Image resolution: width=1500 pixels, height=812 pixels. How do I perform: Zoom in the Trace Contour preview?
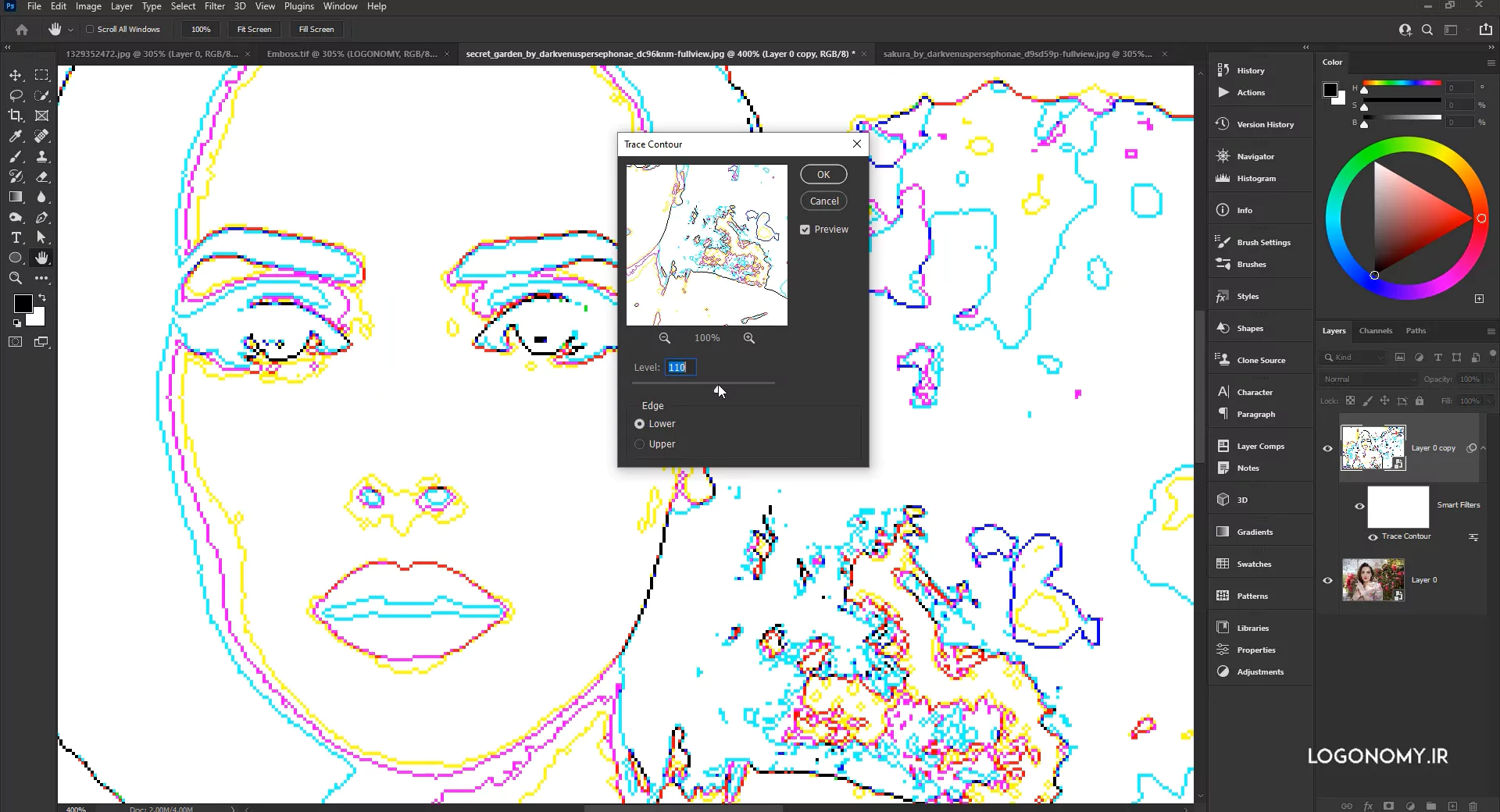click(x=749, y=338)
